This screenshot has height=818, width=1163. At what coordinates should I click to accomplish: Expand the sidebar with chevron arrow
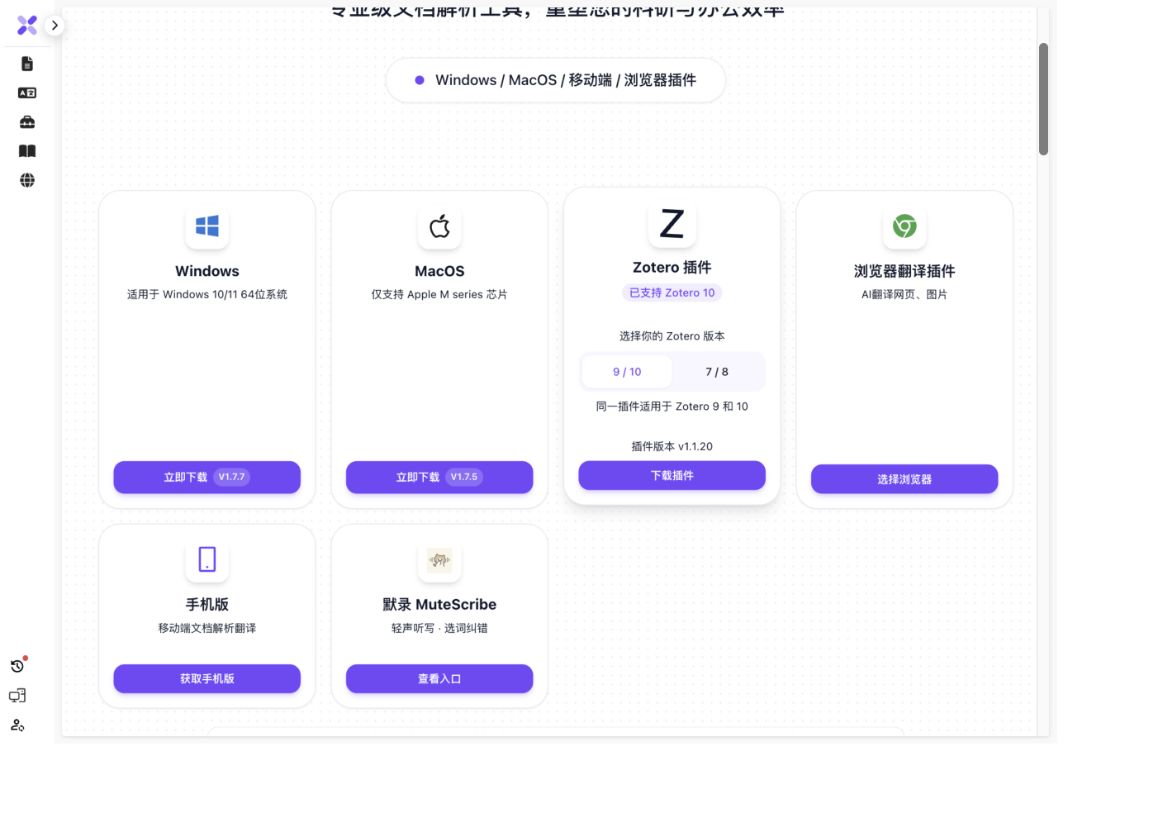coord(54,25)
